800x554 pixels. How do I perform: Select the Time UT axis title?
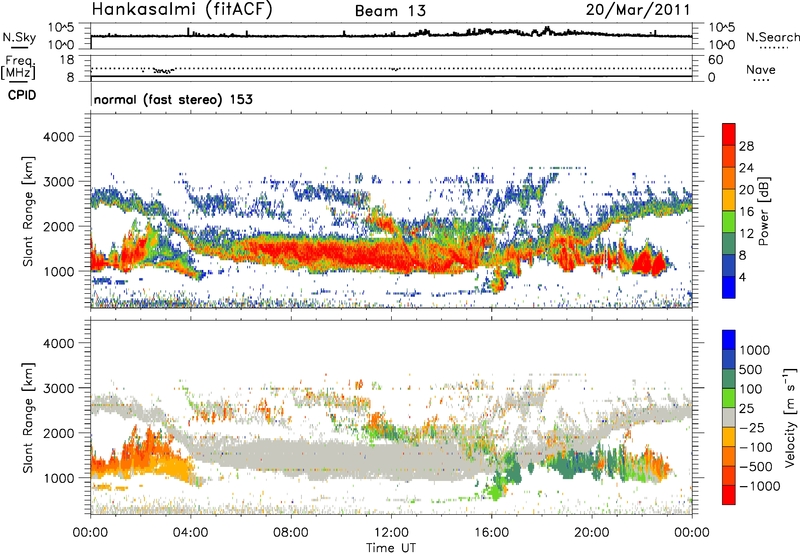point(391,548)
